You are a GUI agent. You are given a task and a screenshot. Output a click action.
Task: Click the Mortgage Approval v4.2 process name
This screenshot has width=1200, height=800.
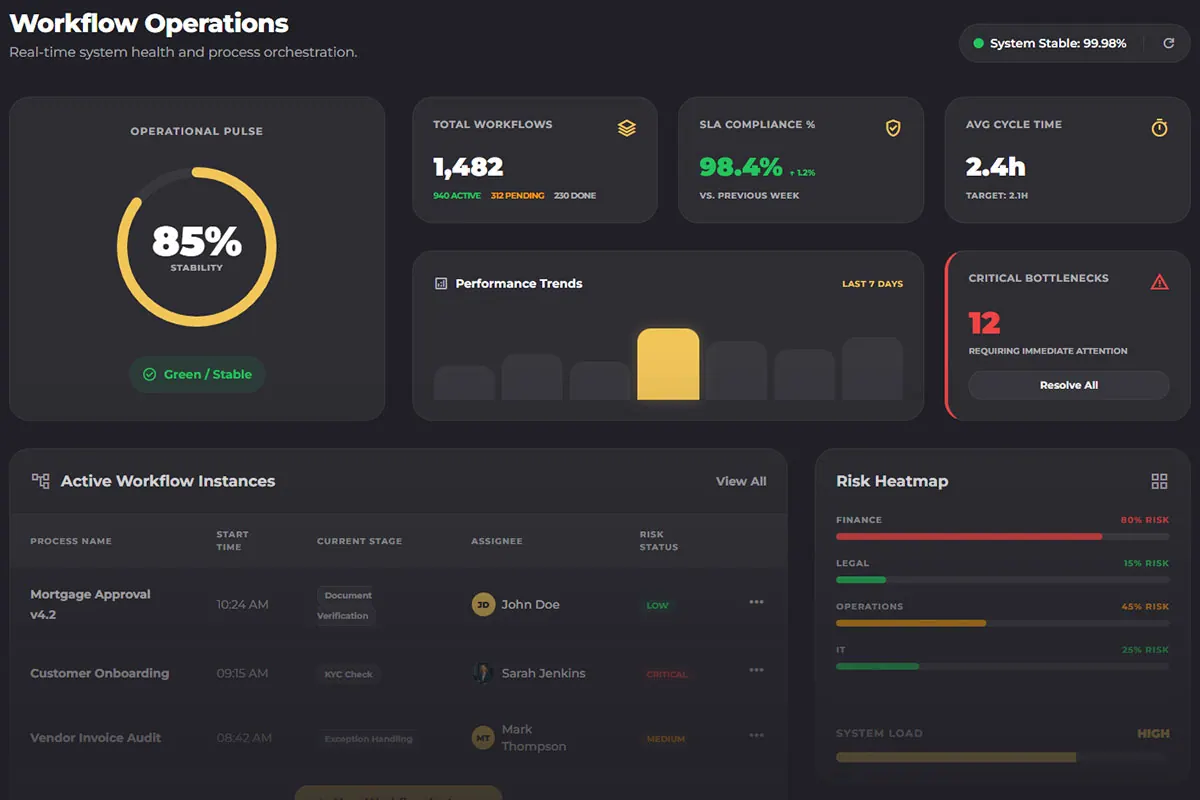tap(90, 604)
